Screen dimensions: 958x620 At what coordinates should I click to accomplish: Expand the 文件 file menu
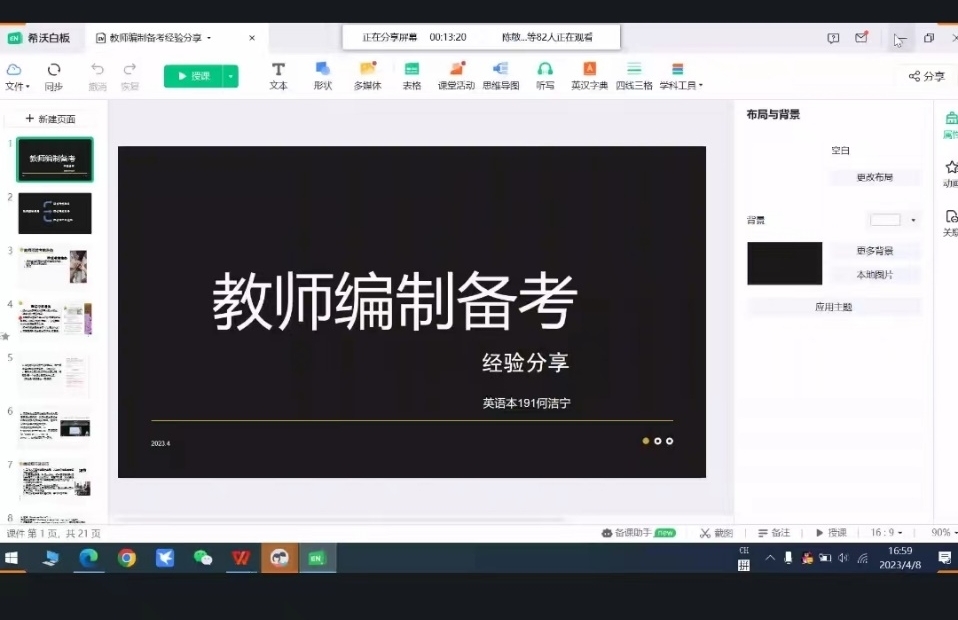[16, 76]
